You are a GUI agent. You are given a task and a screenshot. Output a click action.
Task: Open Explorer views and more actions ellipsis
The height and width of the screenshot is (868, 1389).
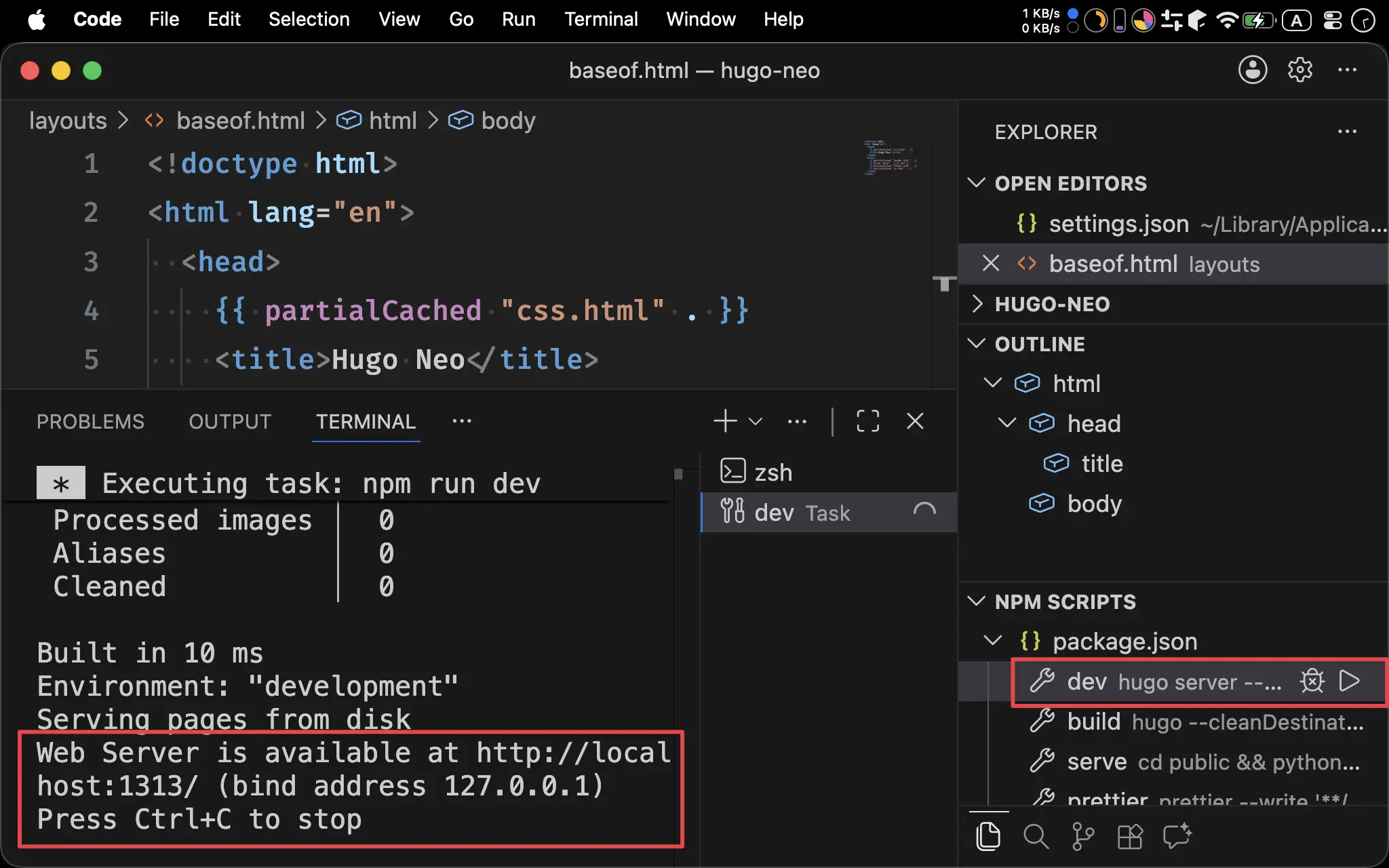1347,132
